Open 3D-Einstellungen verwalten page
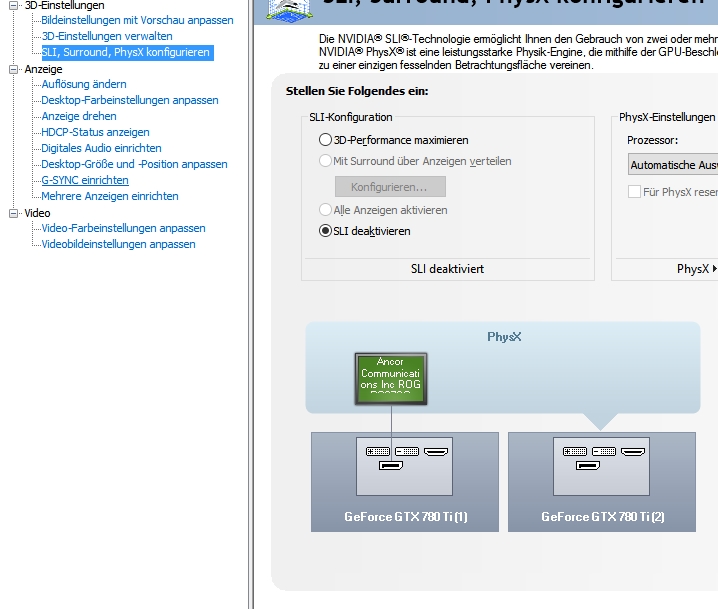Viewport: 718px width, 609px height. point(107,36)
